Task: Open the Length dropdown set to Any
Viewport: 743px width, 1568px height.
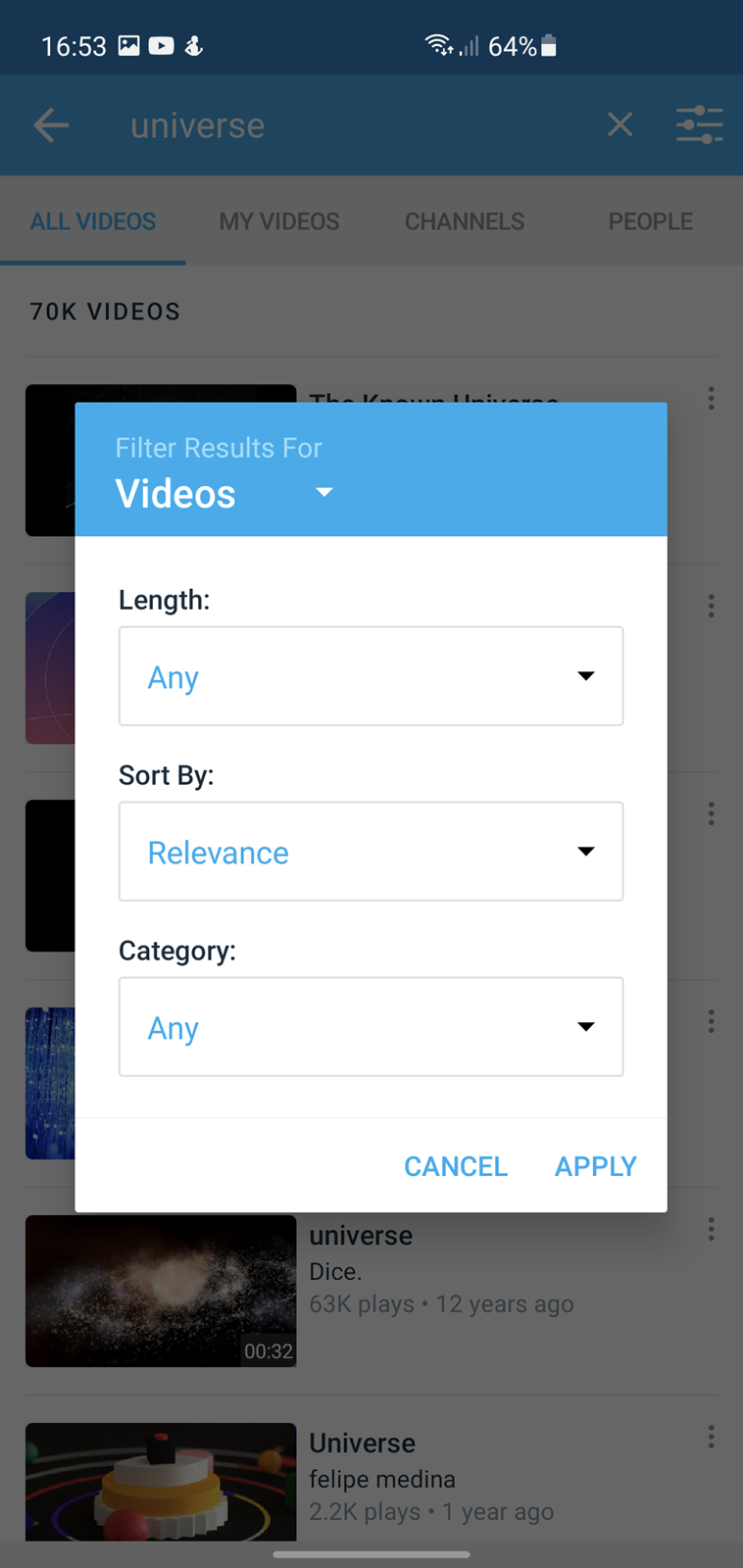Action: tap(371, 676)
